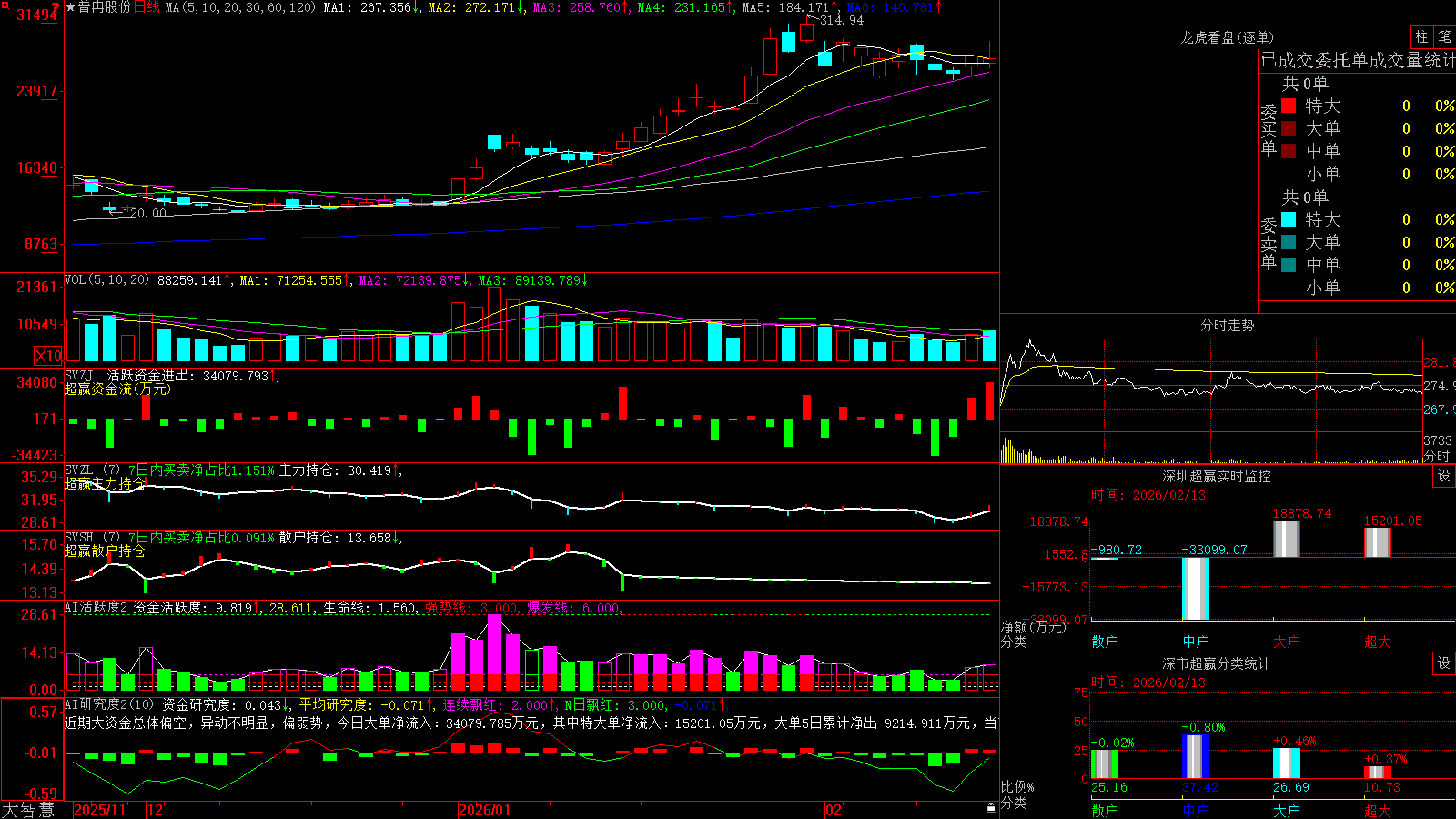Click the red question mark help icon
This screenshot has width=1456, height=819.
[x=56, y=7]
